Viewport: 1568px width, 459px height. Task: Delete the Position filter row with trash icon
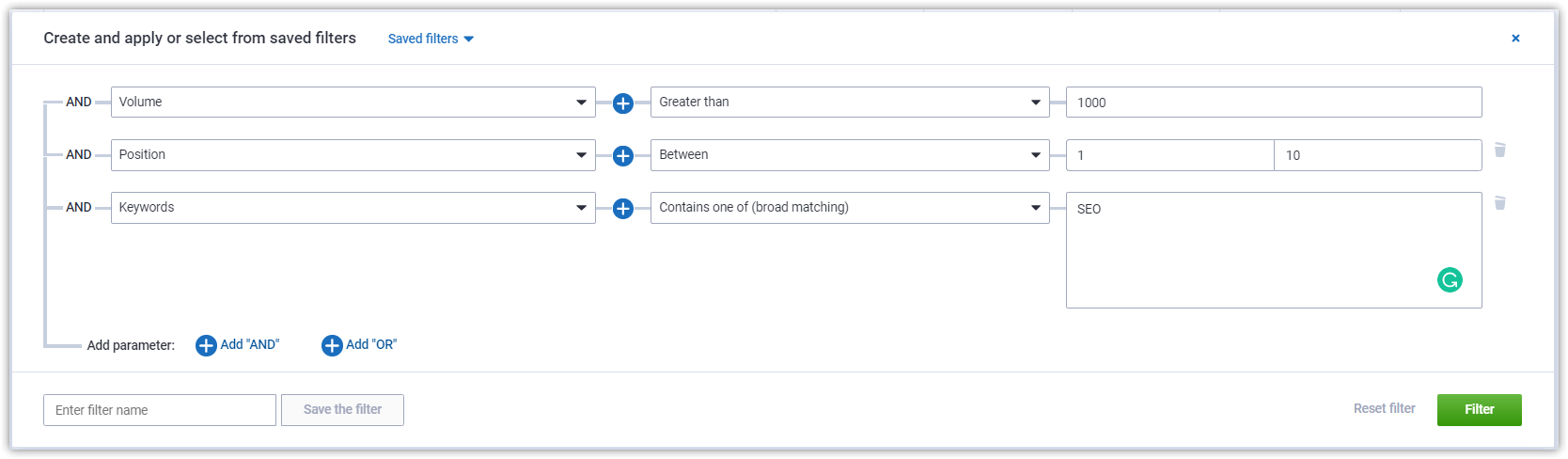pyautogui.click(x=1500, y=150)
